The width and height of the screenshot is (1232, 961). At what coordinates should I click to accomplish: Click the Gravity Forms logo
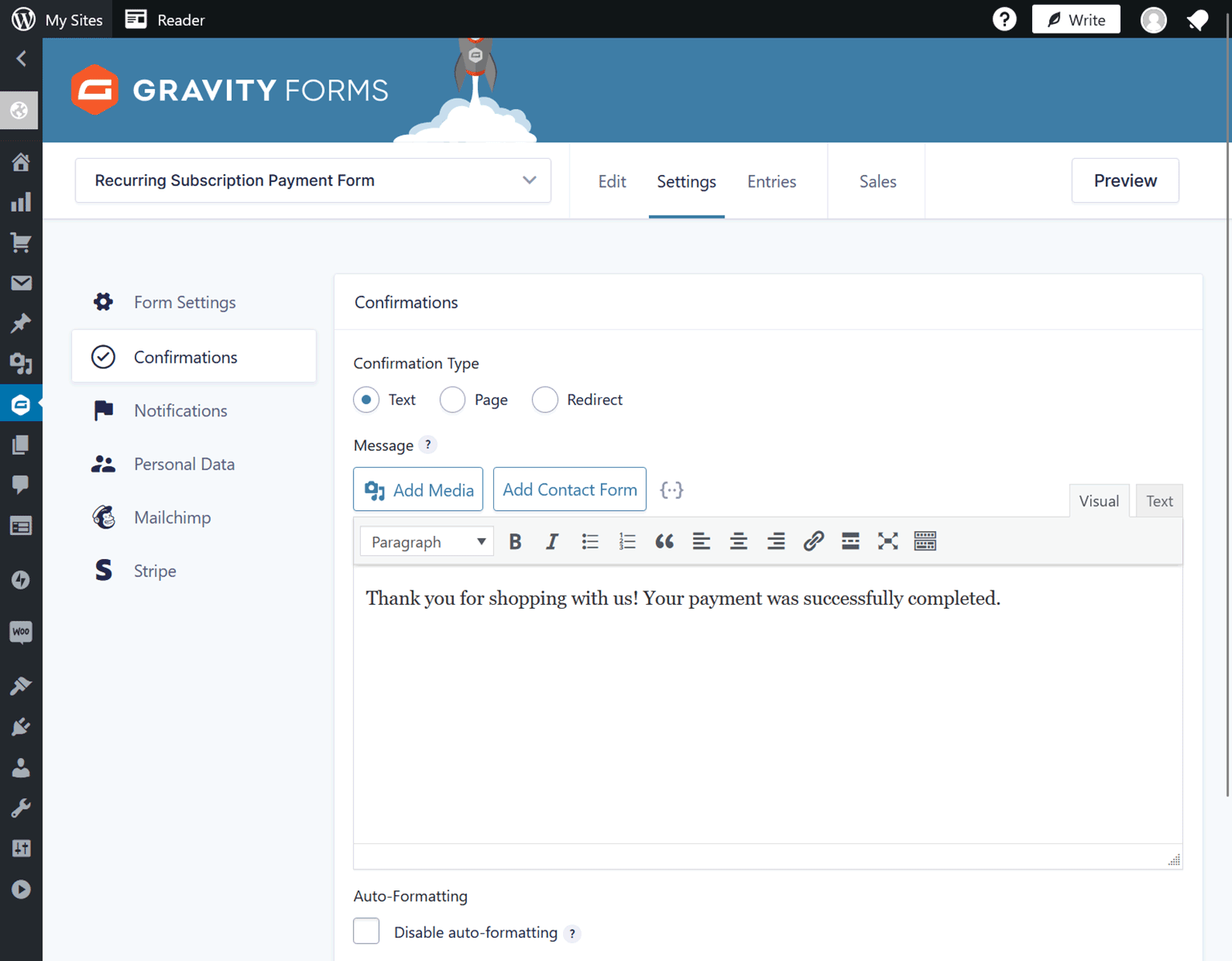(x=229, y=90)
